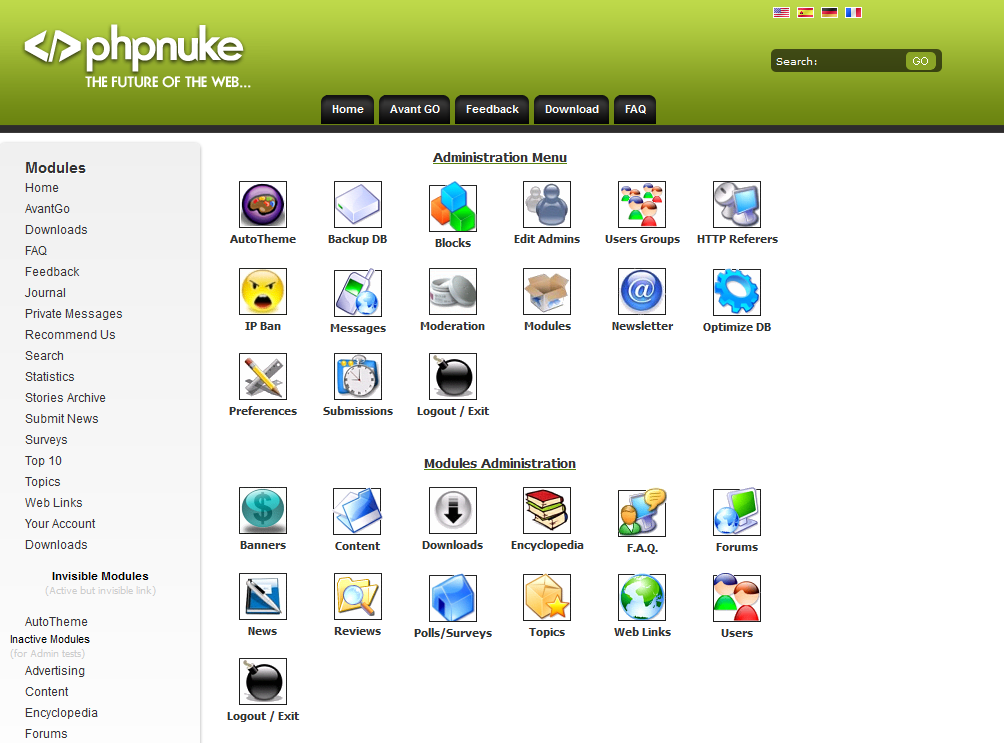Click the Banners dollar sign icon

[263, 510]
